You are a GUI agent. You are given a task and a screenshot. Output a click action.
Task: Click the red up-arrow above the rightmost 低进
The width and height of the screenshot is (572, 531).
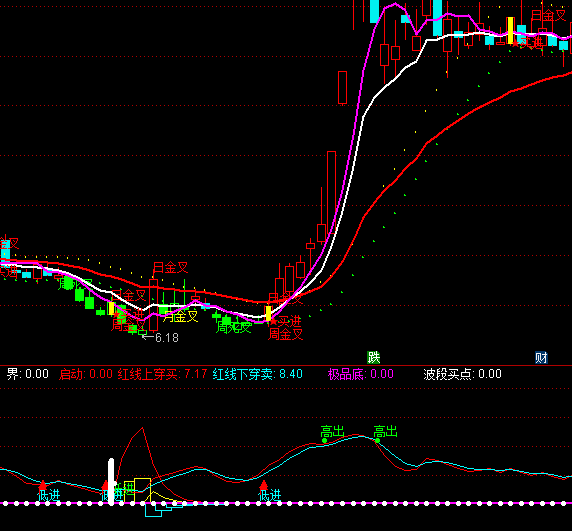(263, 485)
